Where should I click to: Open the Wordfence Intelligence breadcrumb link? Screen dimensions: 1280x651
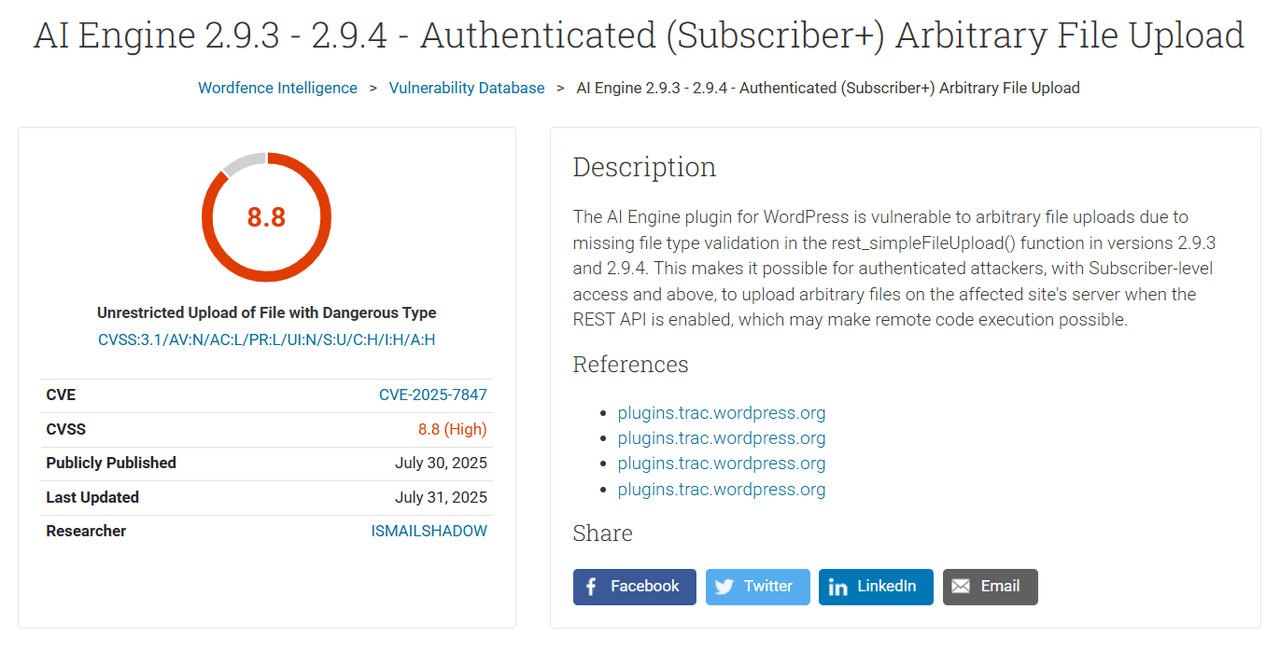(x=277, y=88)
